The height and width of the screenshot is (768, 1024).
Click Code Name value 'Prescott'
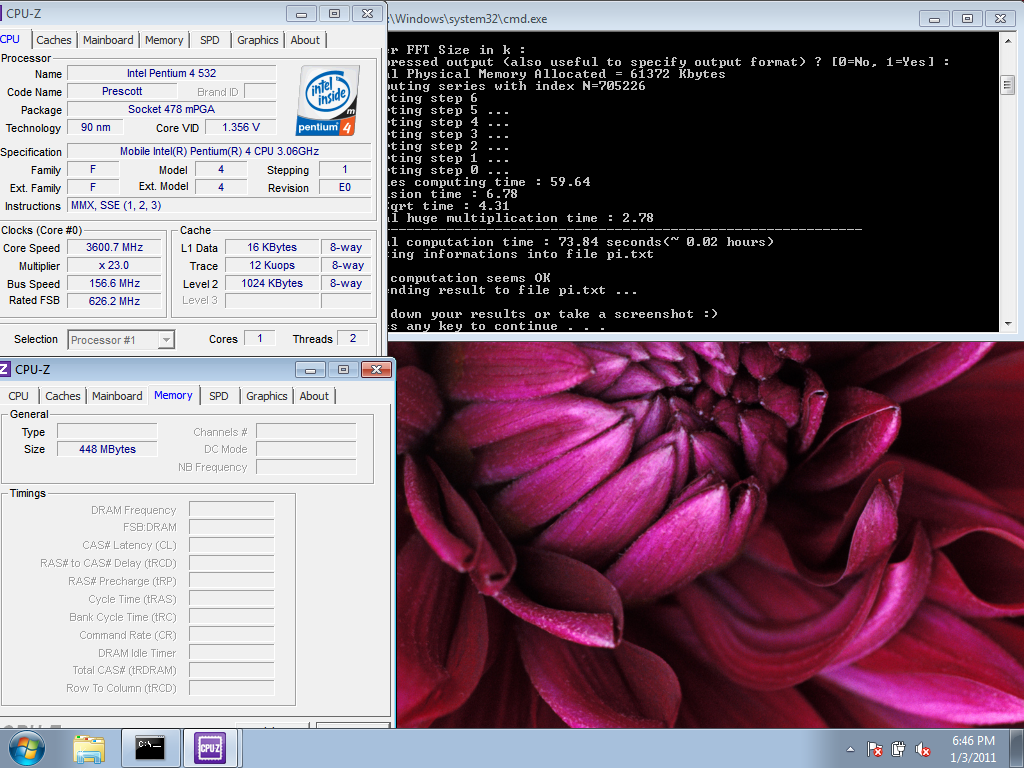point(122,91)
